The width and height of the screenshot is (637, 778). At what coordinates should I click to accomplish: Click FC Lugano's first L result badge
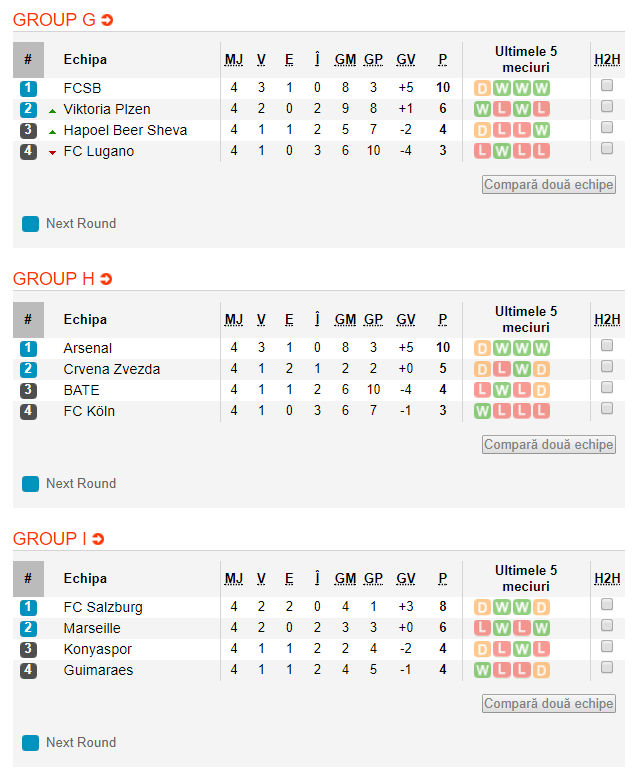(482, 151)
